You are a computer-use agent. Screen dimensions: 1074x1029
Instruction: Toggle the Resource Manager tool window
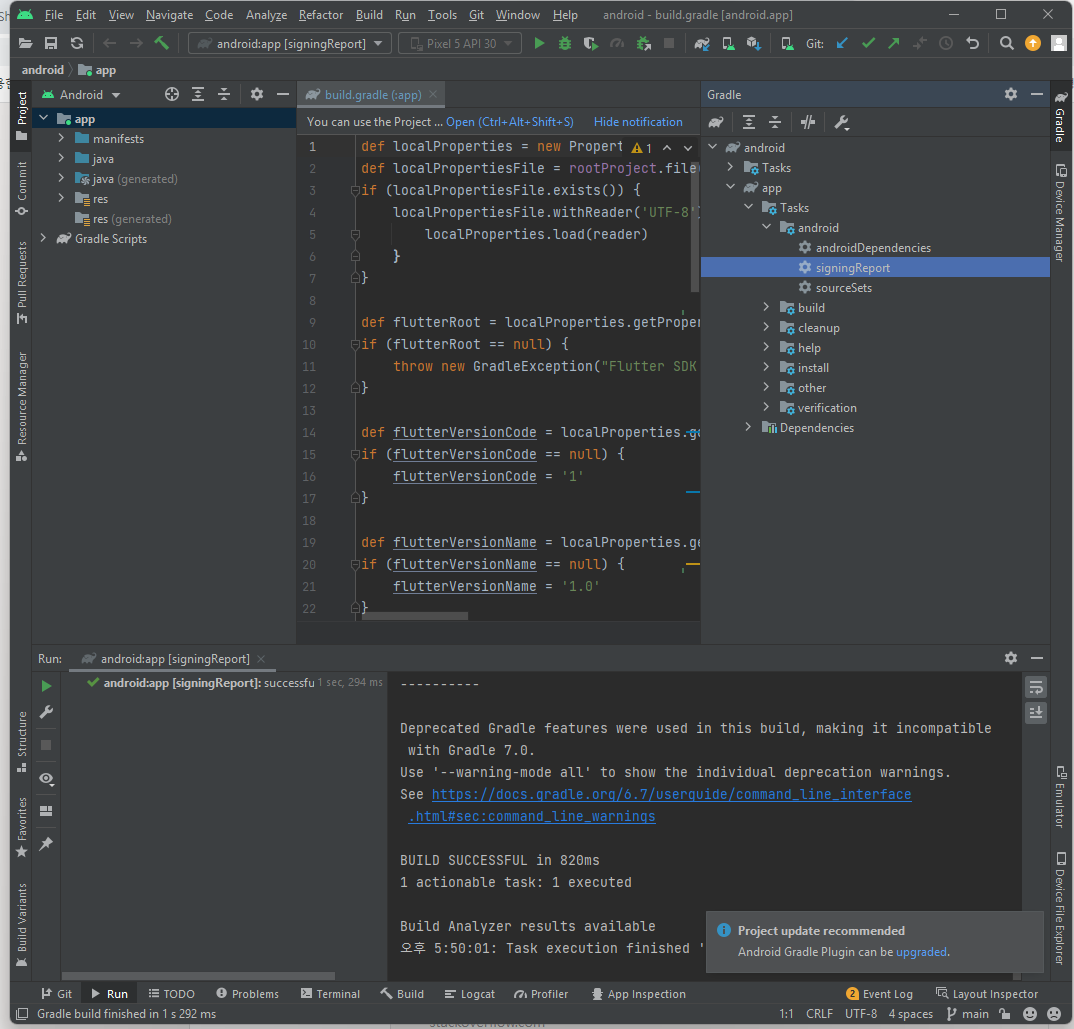point(22,407)
